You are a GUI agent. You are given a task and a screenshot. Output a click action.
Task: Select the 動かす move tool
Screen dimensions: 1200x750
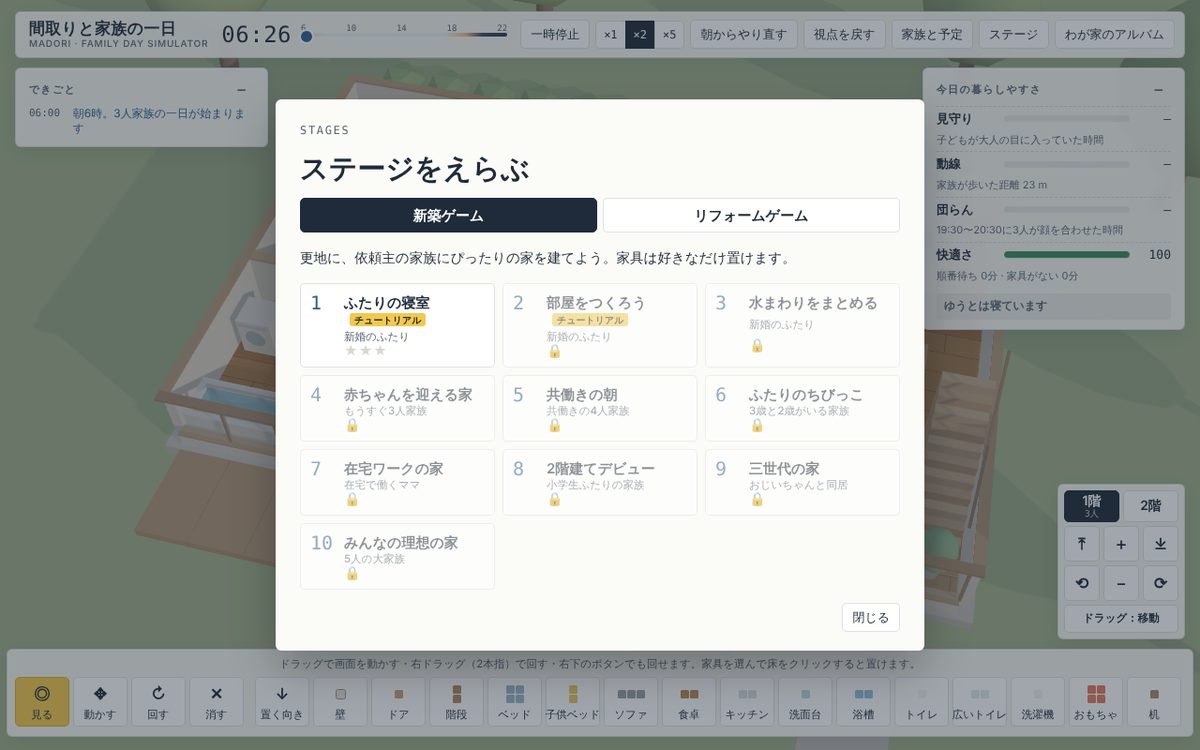[x=100, y=702]
